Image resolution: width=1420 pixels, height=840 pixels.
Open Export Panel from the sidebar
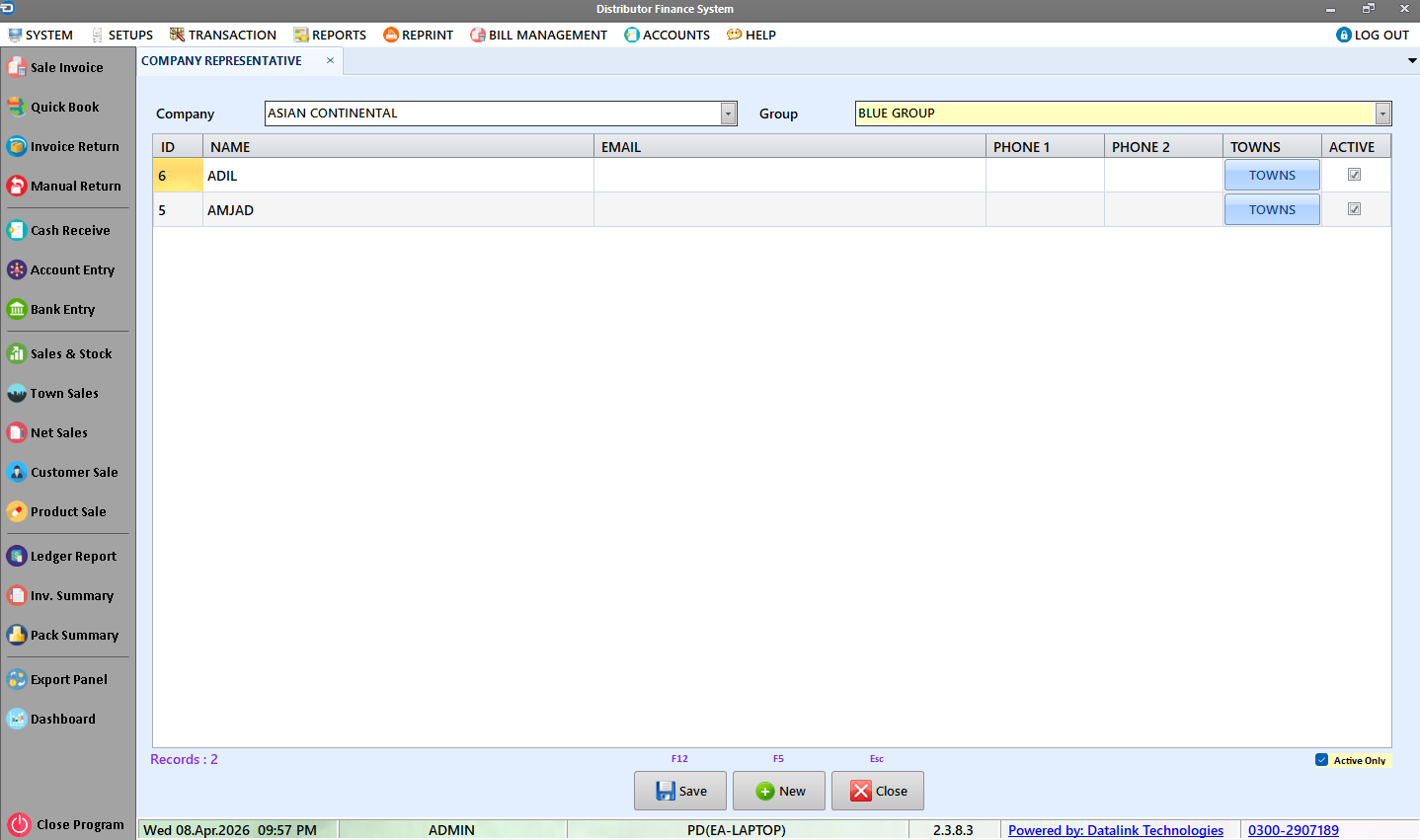point(57,679)
